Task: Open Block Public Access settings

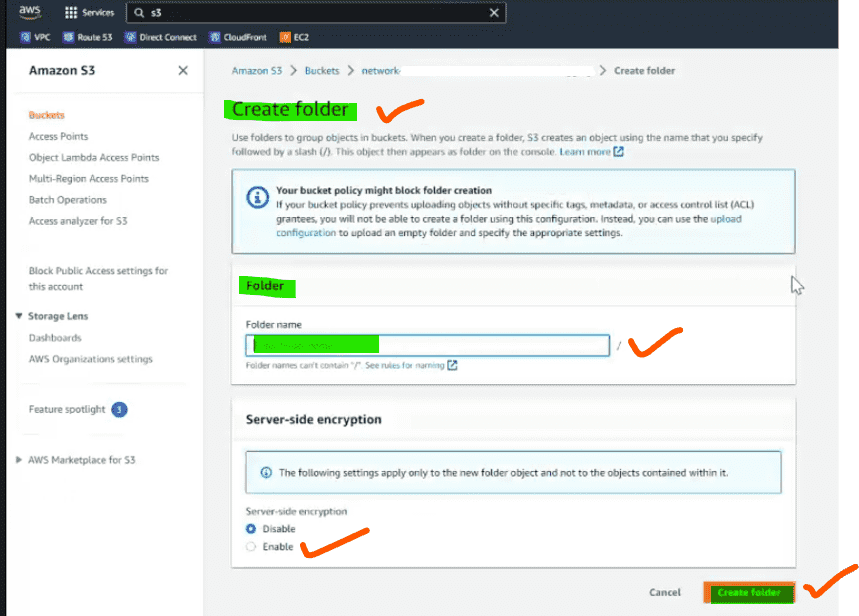Action: (x=98, y=278)
